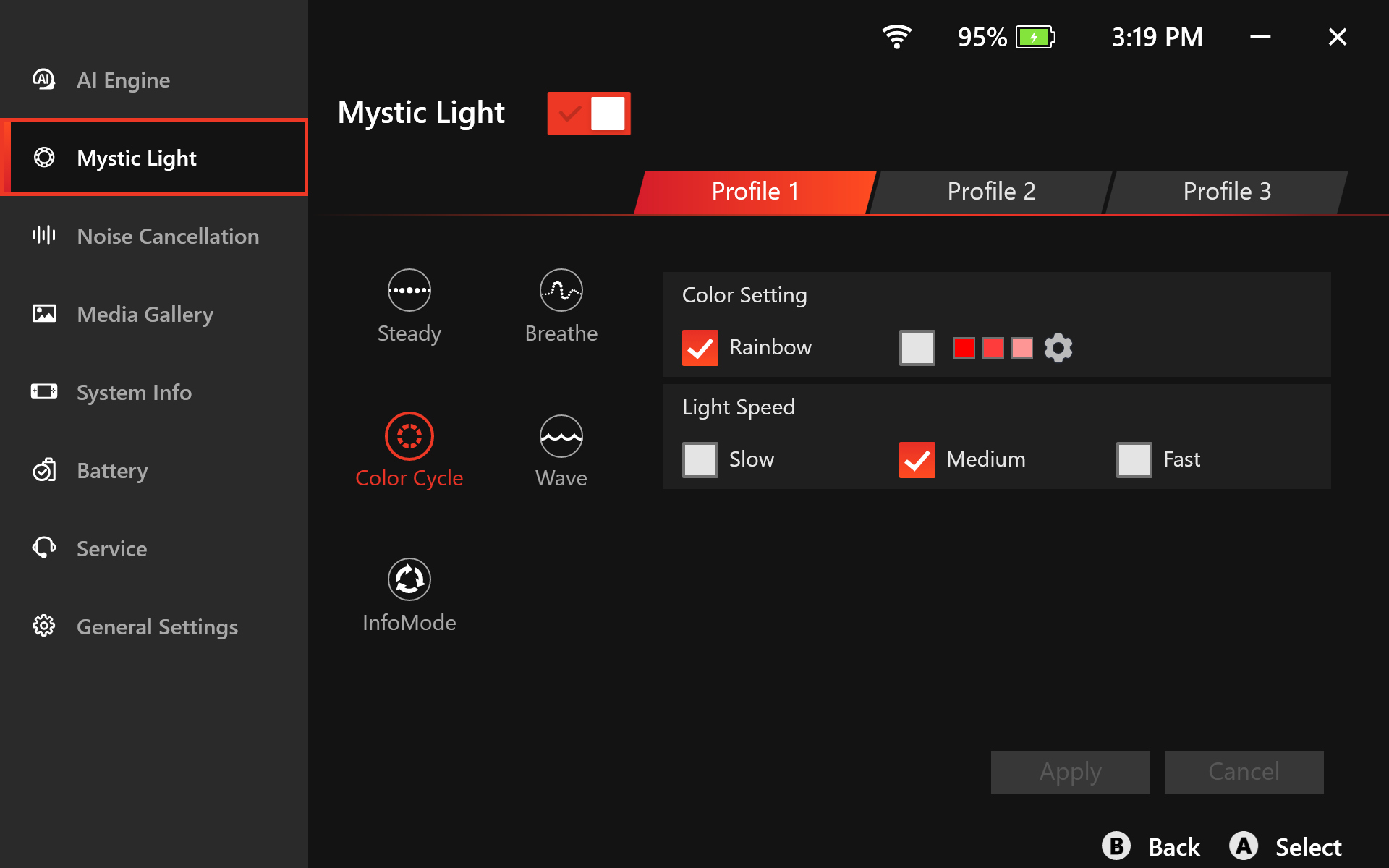Click the Wi-Fi status icon
This screenshot has width=1389, height=868.
coord(897,36)
